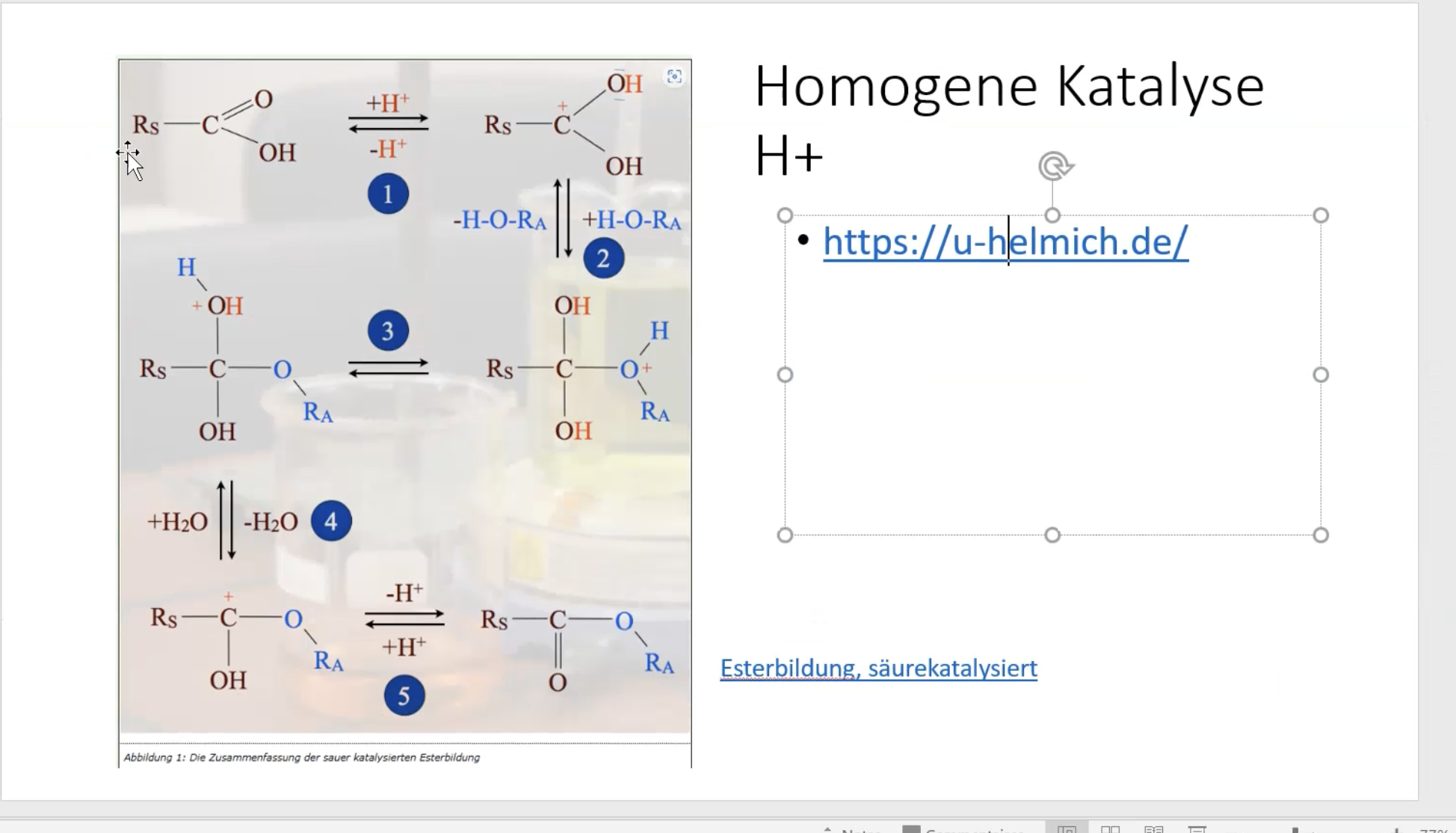The image size is (1456, 833).
Task: Switch to Slide Sorter view
Action: [1111, 829]
